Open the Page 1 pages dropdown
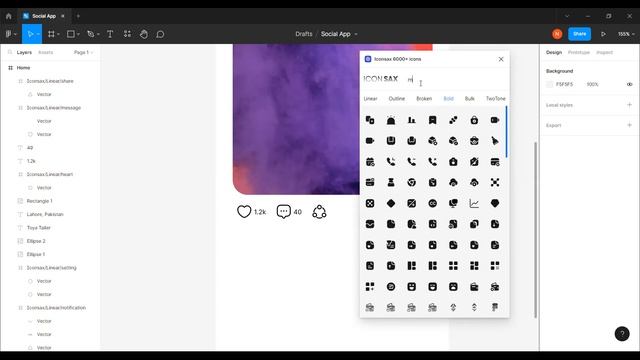This screenshot has width=640, height=360. point(83,52)
